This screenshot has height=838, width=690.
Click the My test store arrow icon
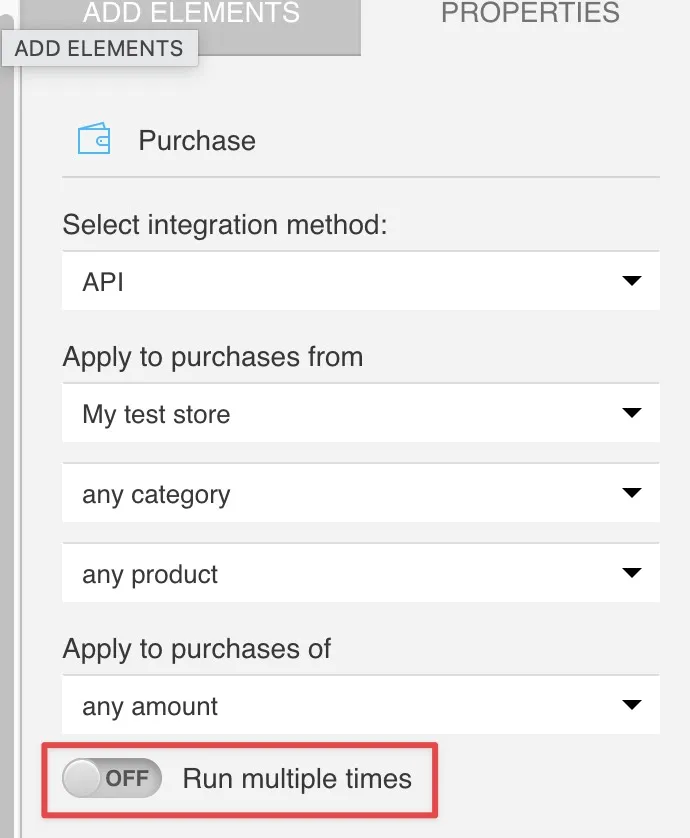coord(632,413)
